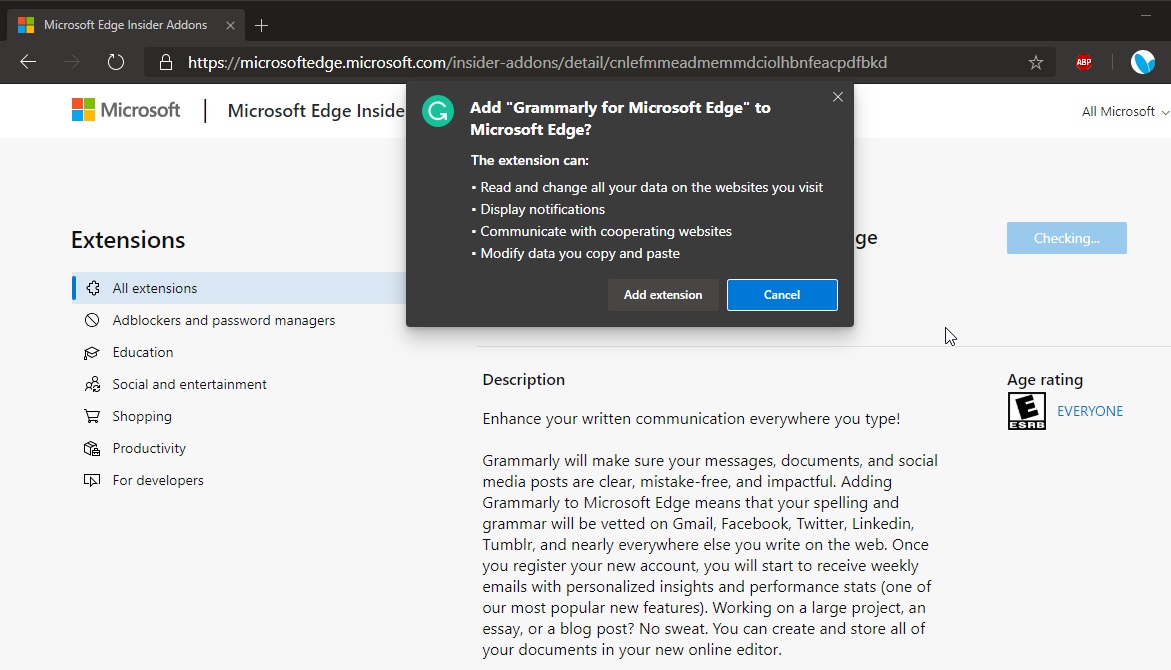
Task: Click 'Display notifications' permission text
Action: click(542, 209)
